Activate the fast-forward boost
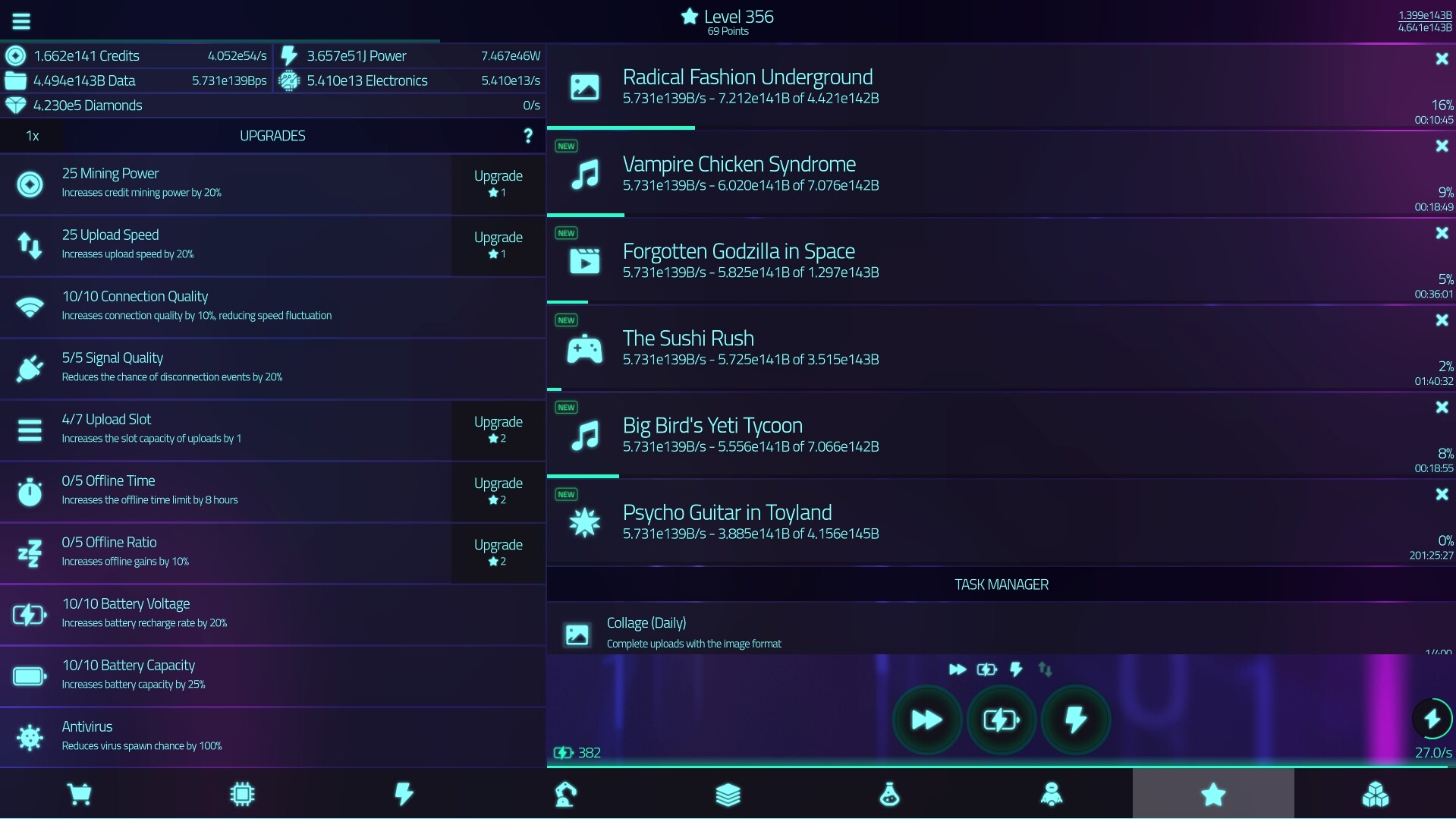Image resolution: width=1456 pixels, height=819 pixels. coord(926,720)
